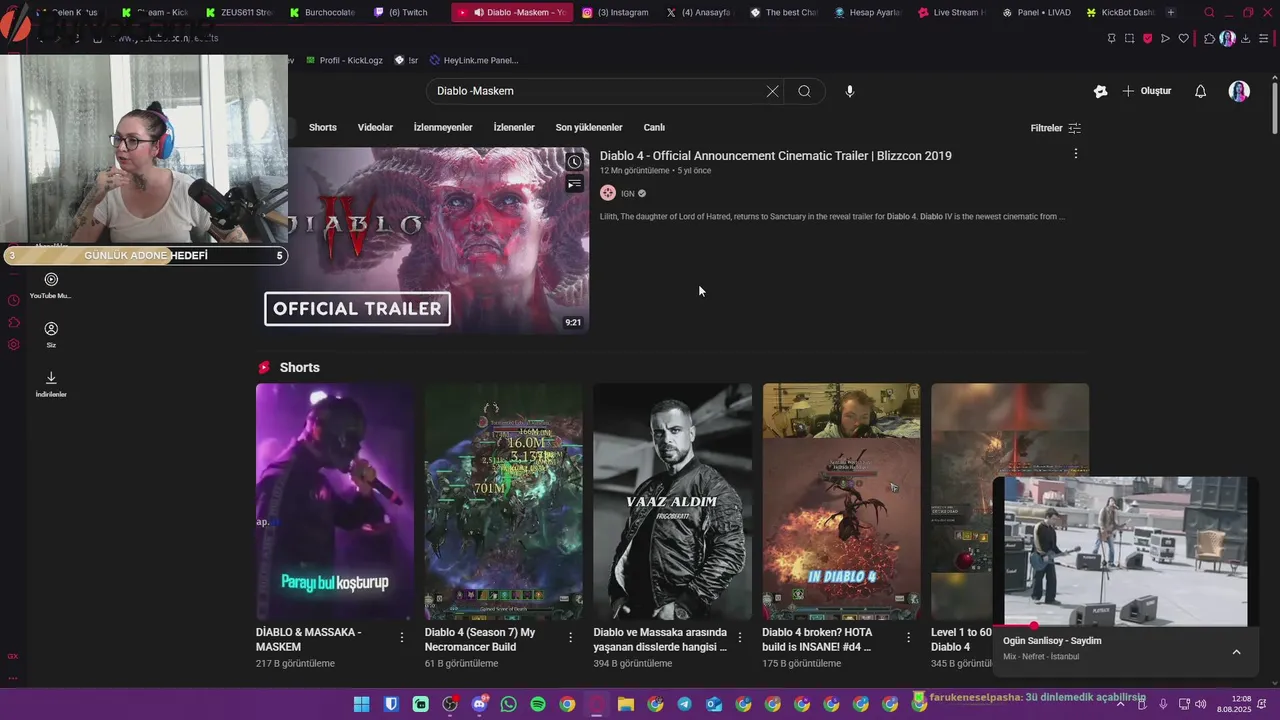Clear the YouTube search box text
The image size is (1280, 720).
(x=772, y=91)
